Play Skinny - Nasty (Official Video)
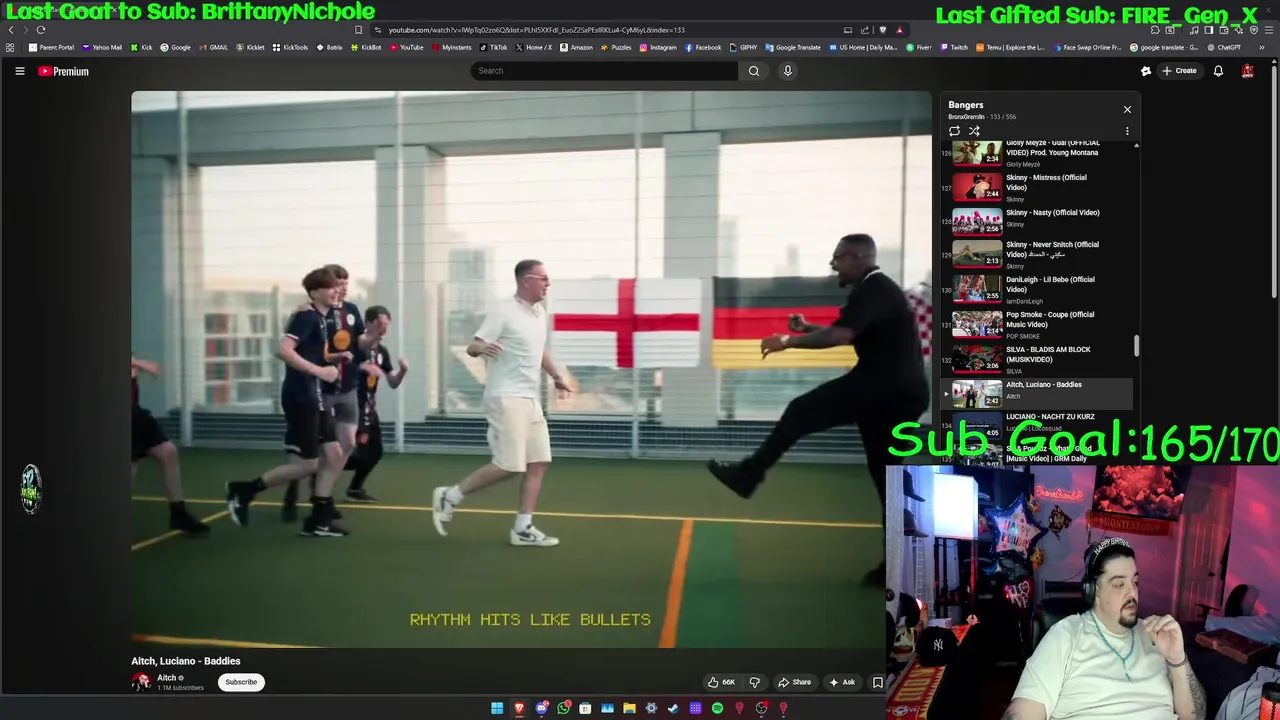The width and height of the screenshot is (1280, 720). [x=1037, y=220]
